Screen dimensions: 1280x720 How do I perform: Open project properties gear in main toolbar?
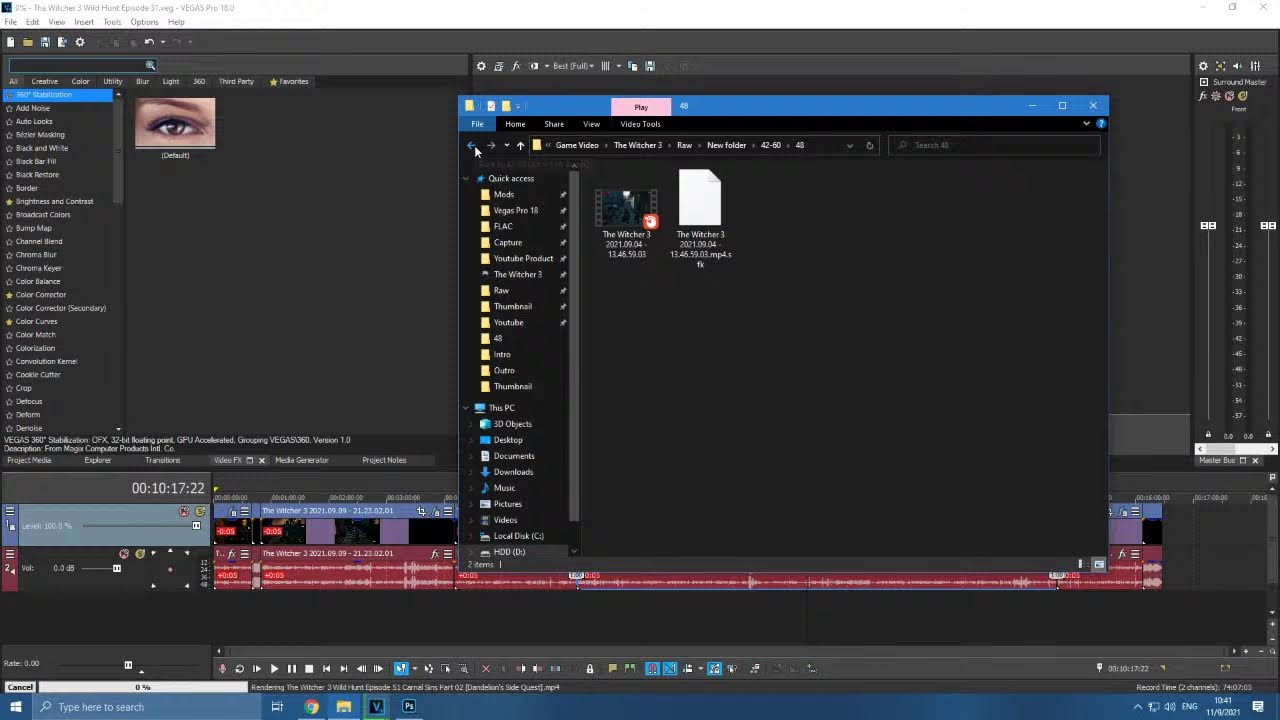[x=80, y=42]
